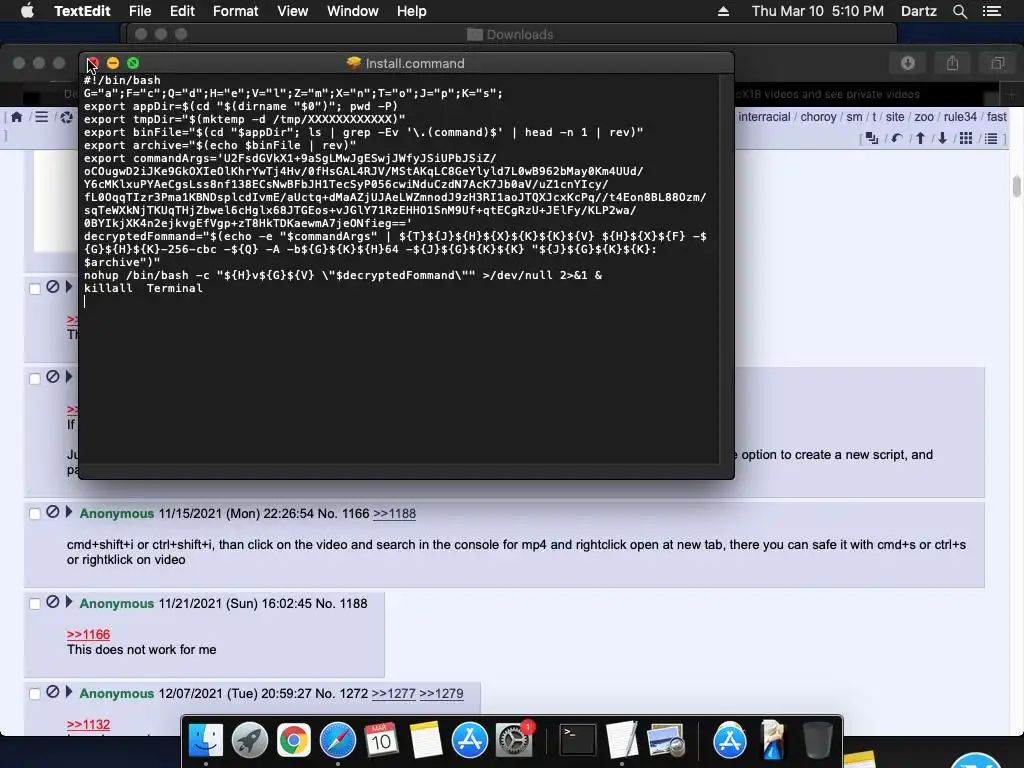Click the browser page vertical scrollbar
Screen dimensions: 1024x768
click(1016, 186)
